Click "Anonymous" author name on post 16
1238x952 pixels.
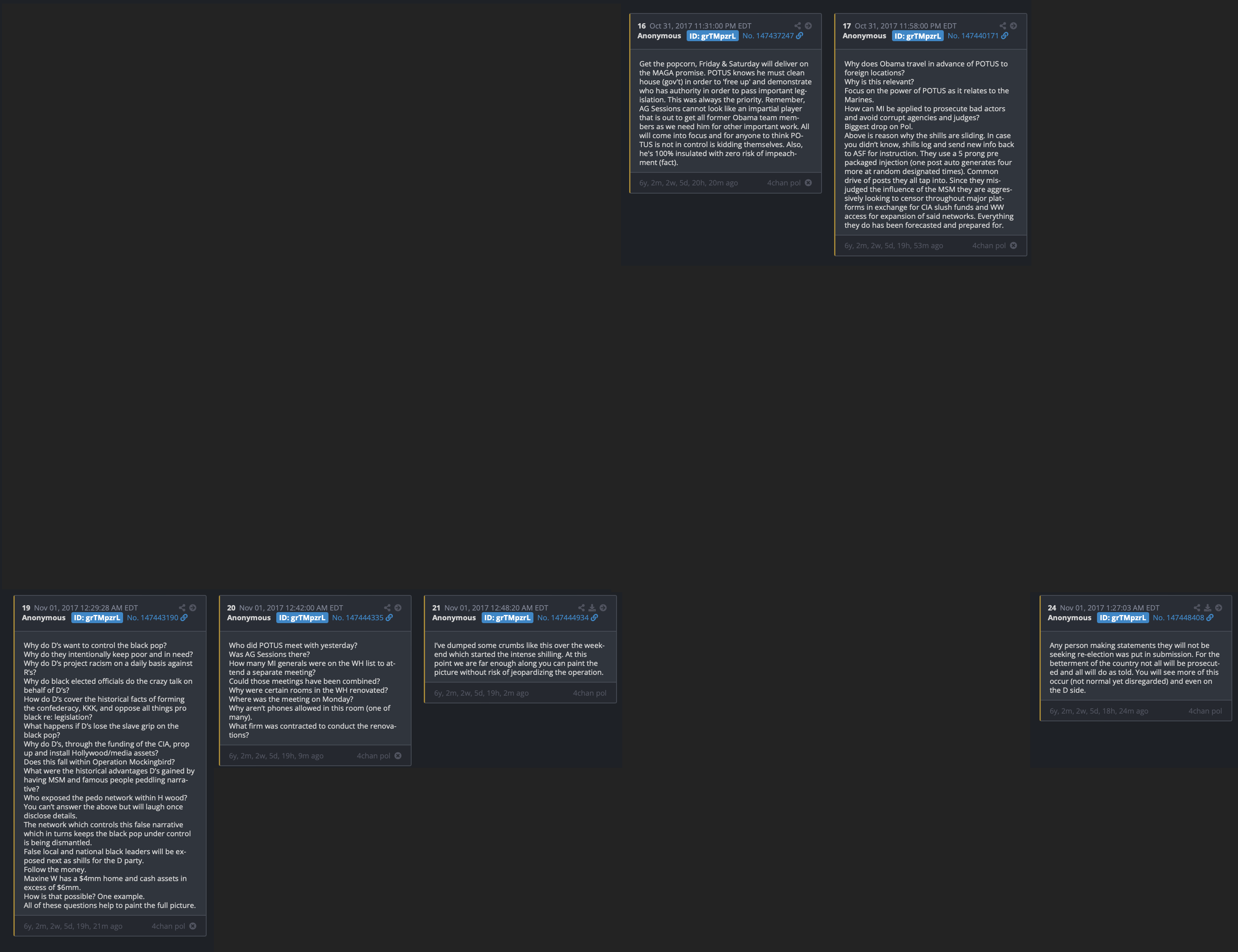point(659,36)
